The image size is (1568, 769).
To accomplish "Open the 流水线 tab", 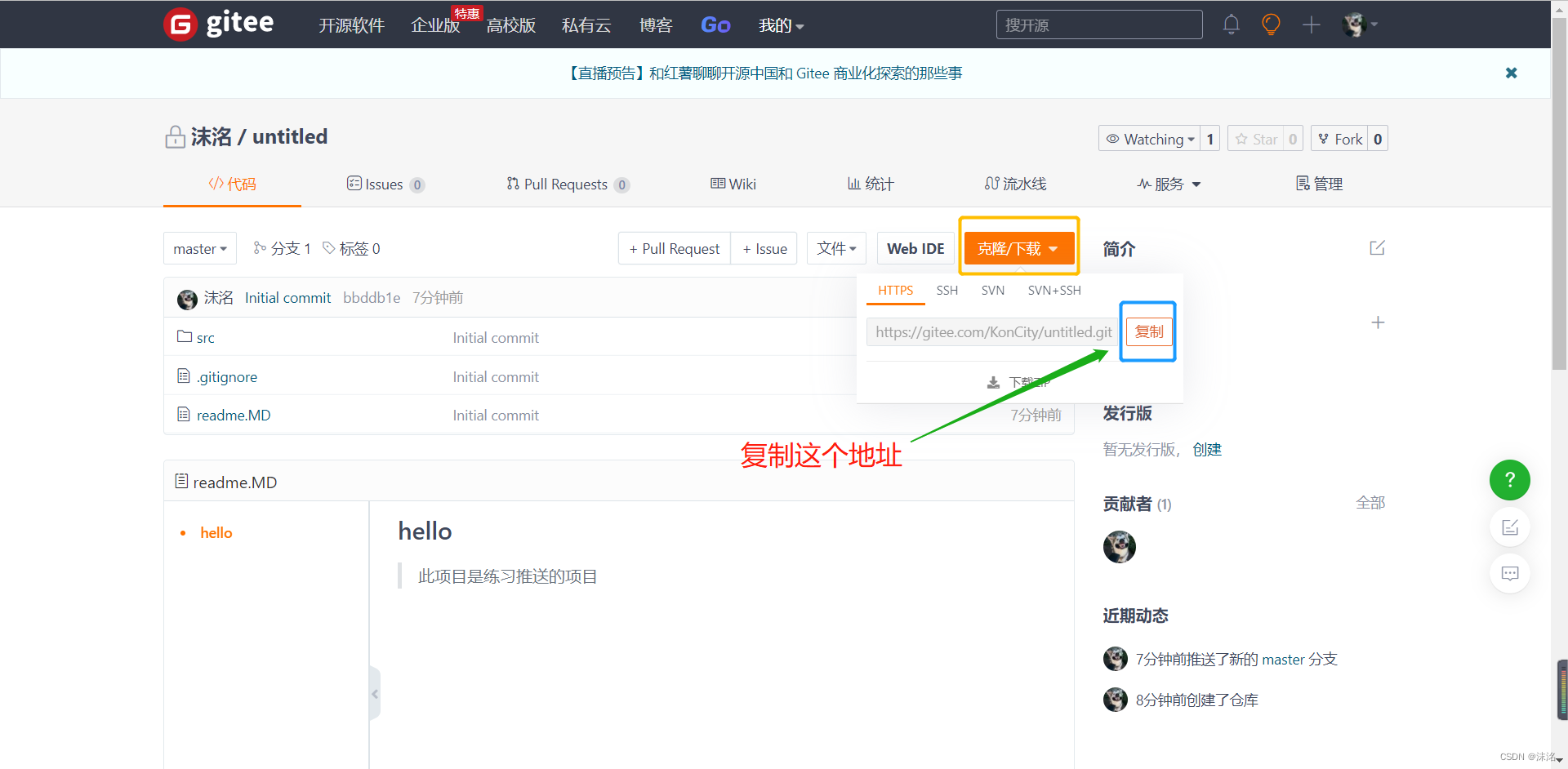I will click(1015, 184).
